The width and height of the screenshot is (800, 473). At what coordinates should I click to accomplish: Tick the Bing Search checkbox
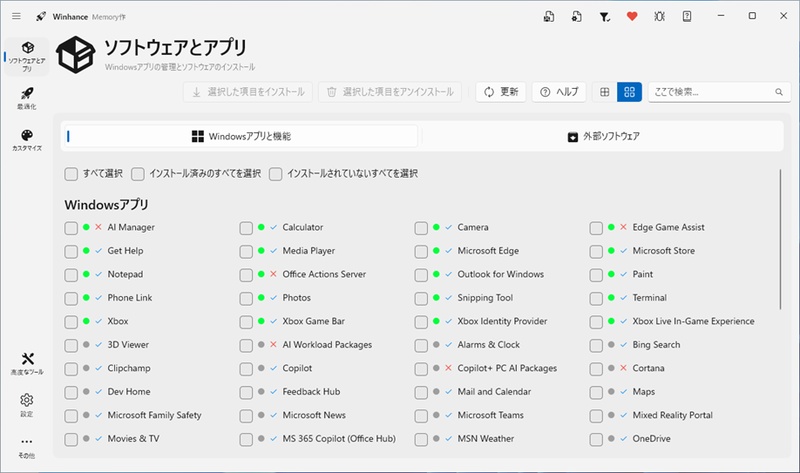[596, 345]
